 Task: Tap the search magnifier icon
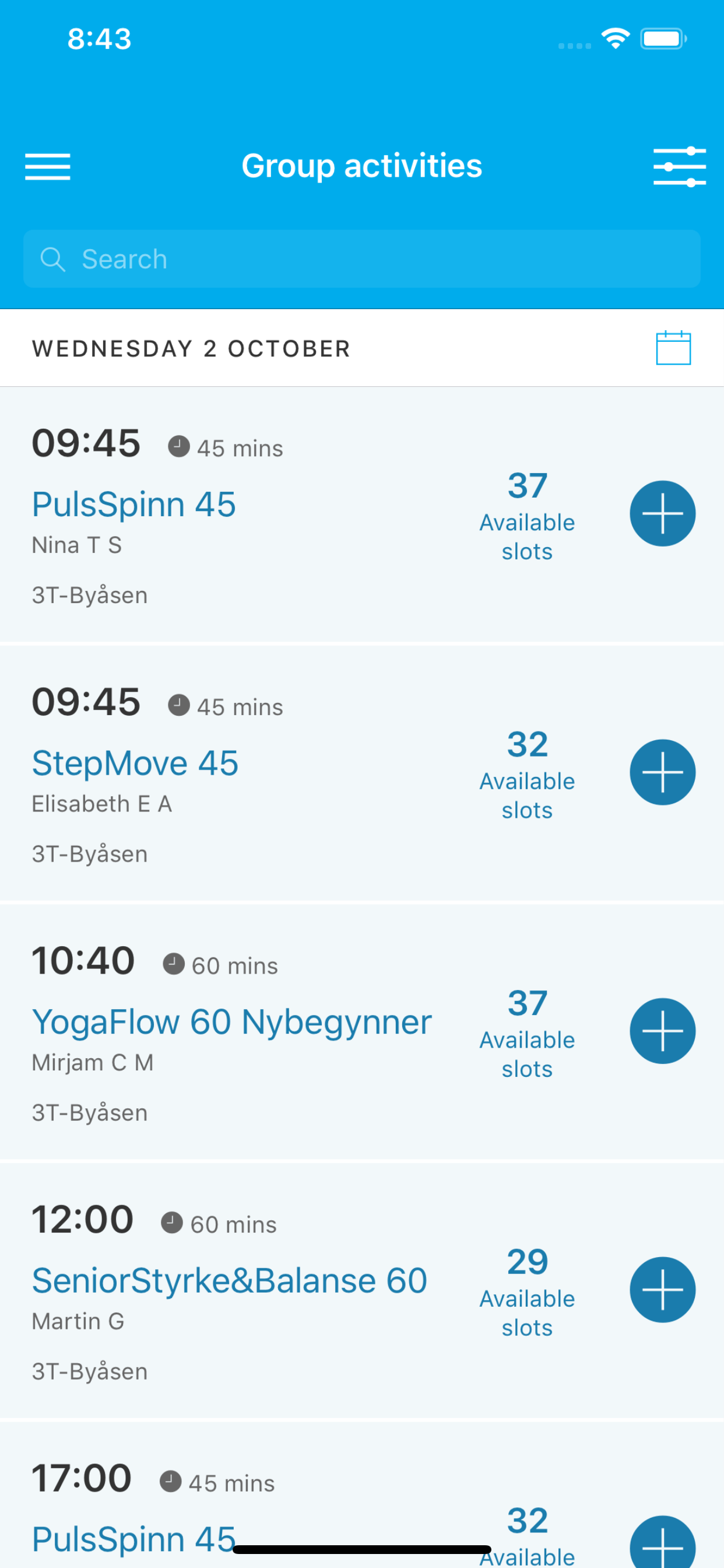(x=52, y=260)
